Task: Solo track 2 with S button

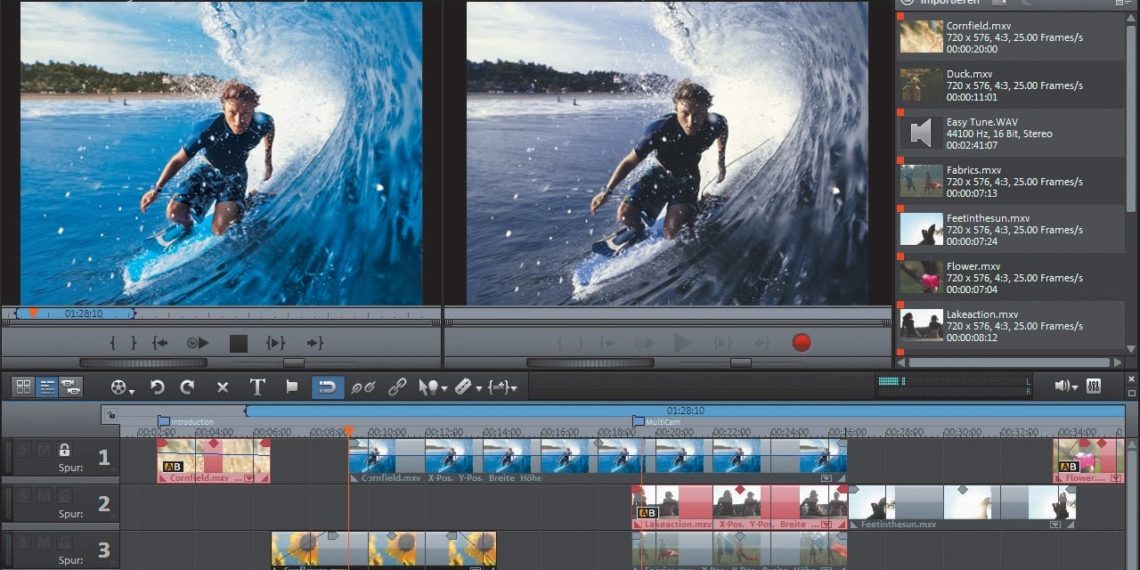Action: point(23,496)
